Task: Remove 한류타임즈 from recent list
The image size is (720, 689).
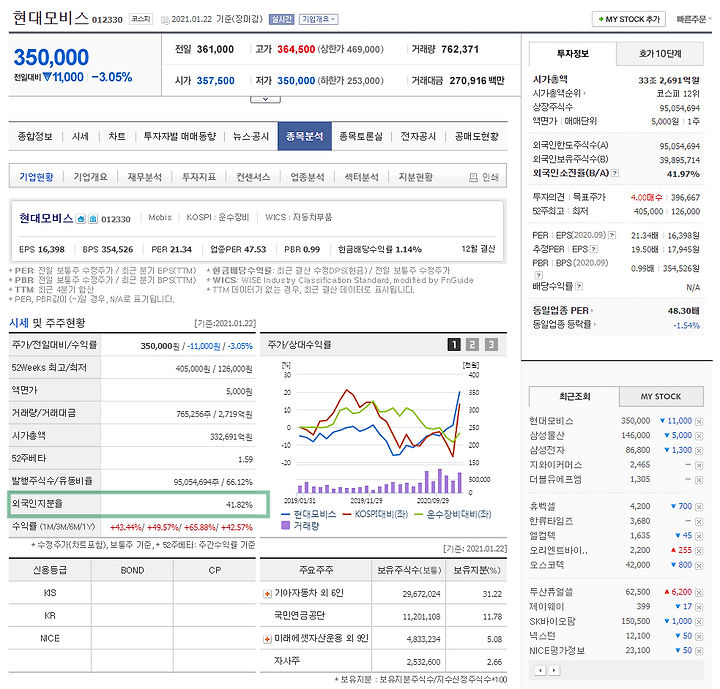Action: pyautogui.click(x=699, y=522)
